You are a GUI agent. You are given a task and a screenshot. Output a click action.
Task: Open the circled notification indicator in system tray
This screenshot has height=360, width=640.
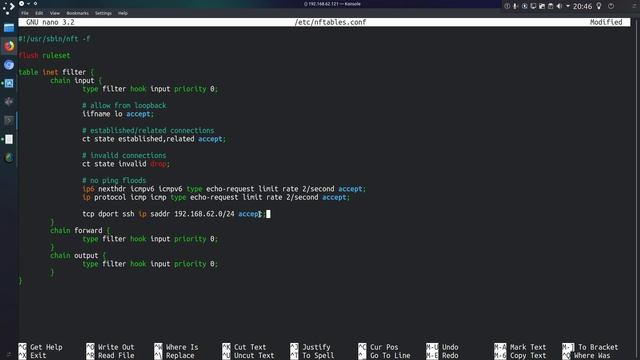[507, 6]
